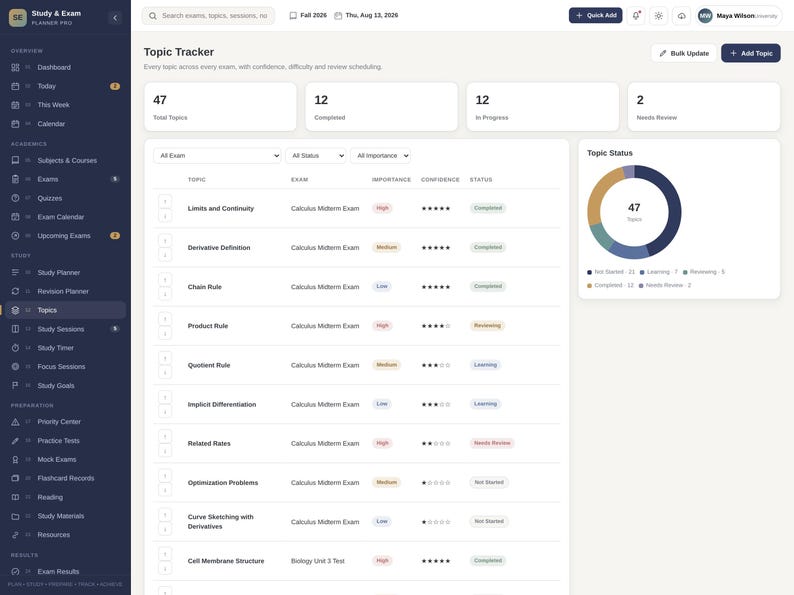Click the In Progress stat card

(x=543, y=107)
